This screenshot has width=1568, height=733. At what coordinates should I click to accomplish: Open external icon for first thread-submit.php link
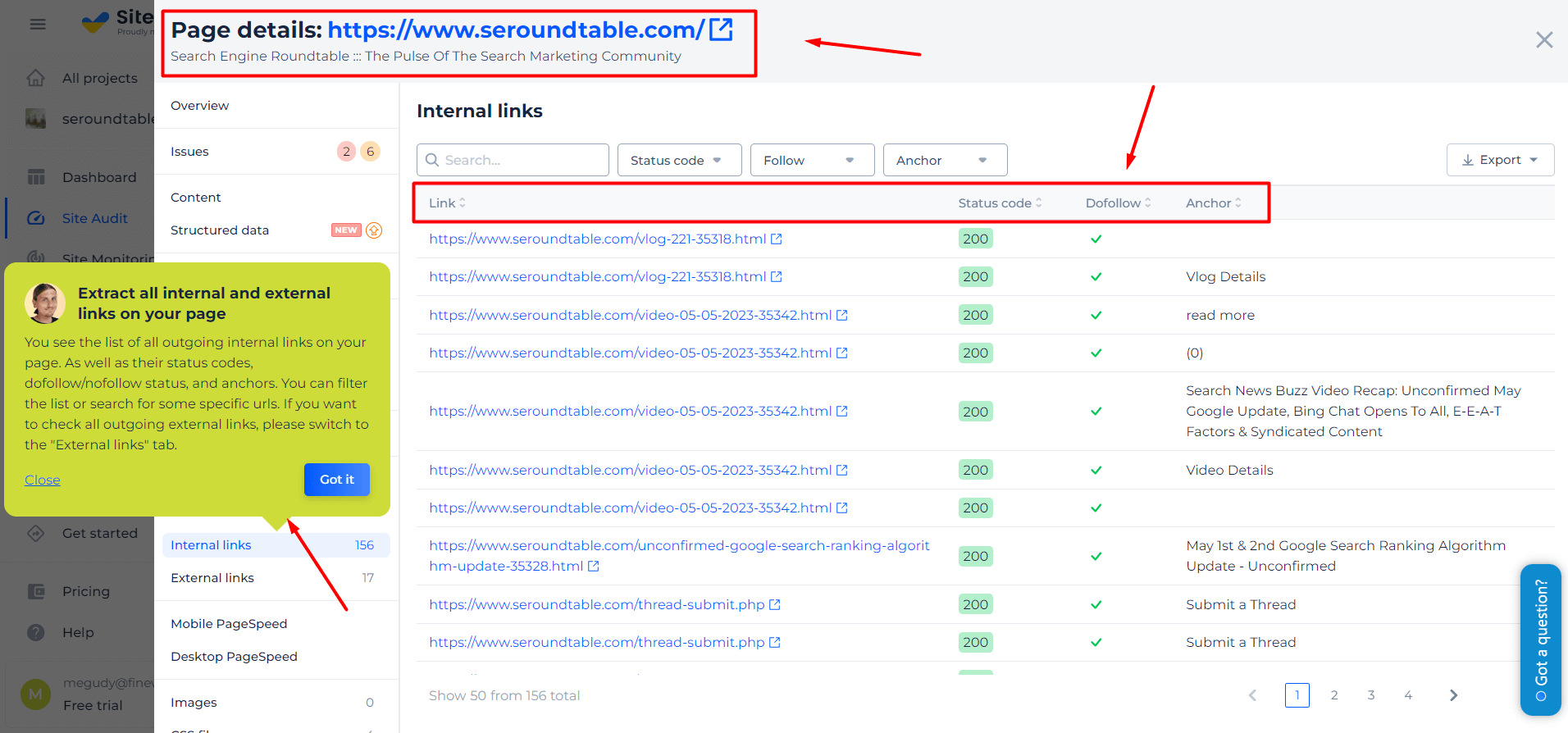click(775, 604)
